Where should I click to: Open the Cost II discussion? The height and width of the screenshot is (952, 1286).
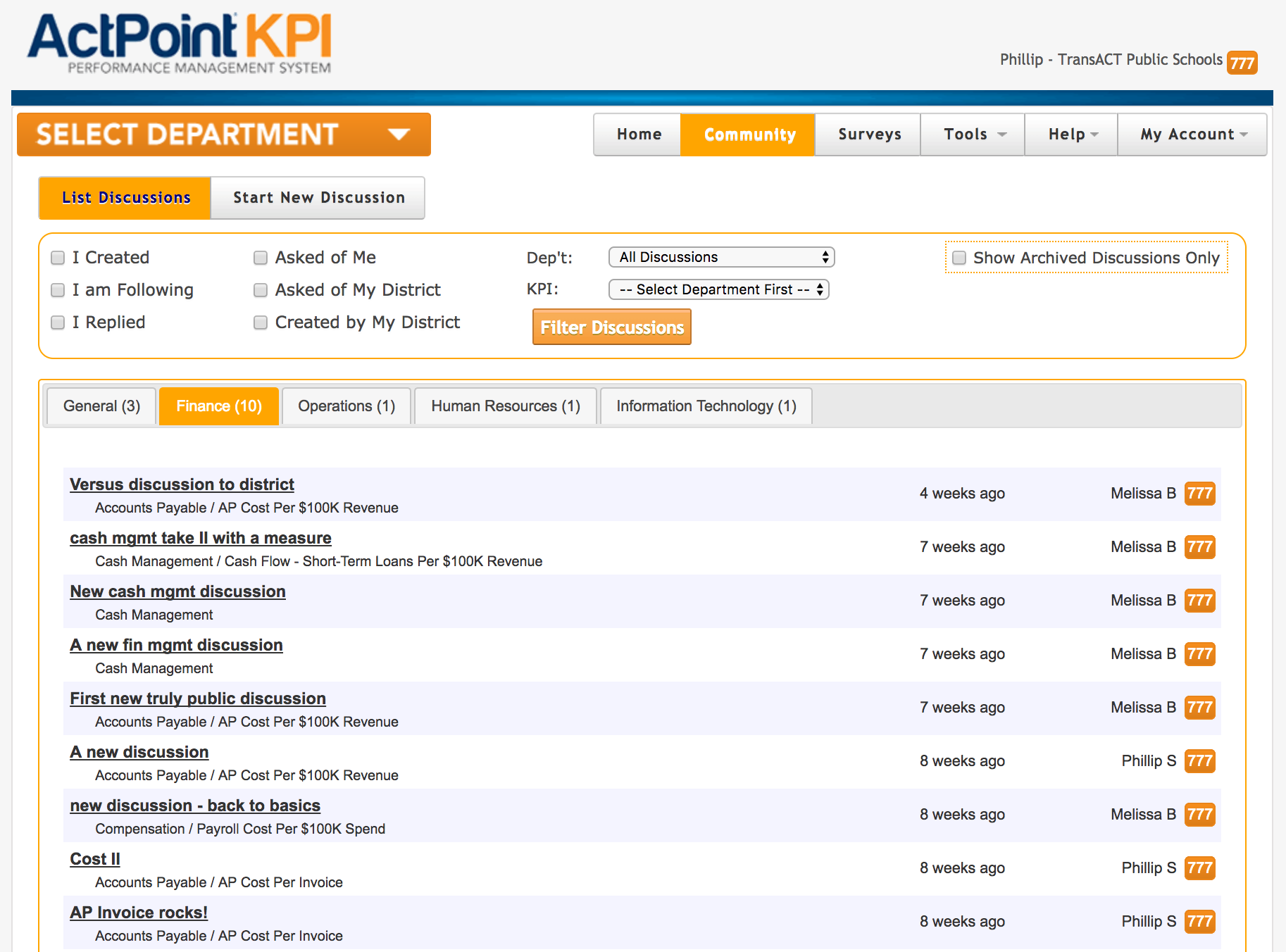[95, 859]
